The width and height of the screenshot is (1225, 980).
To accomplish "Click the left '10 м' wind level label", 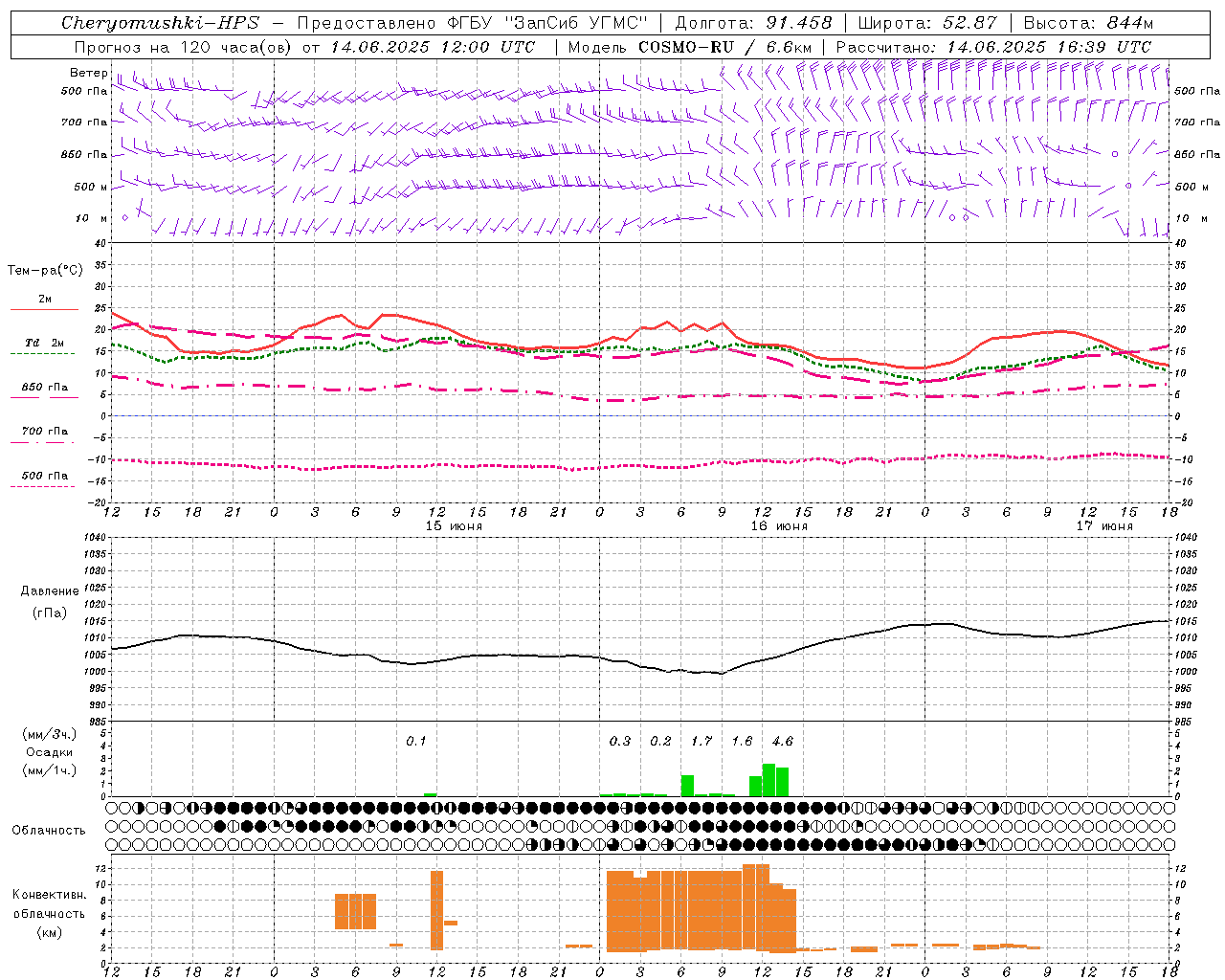I will [91, 219].
